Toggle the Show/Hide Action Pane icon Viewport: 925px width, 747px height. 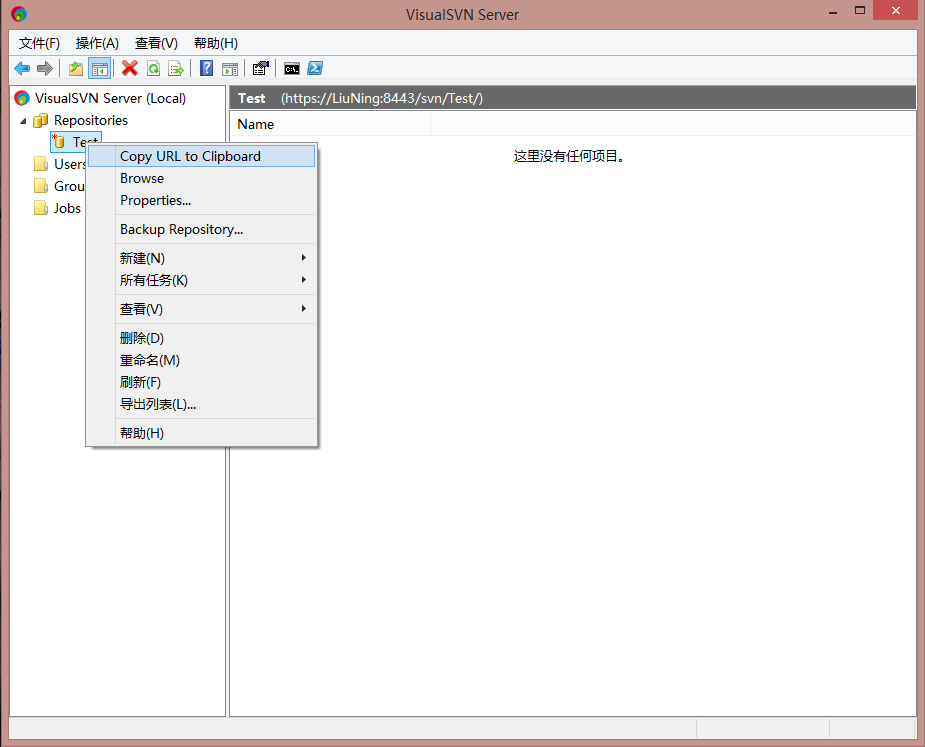tap(230, 68)
